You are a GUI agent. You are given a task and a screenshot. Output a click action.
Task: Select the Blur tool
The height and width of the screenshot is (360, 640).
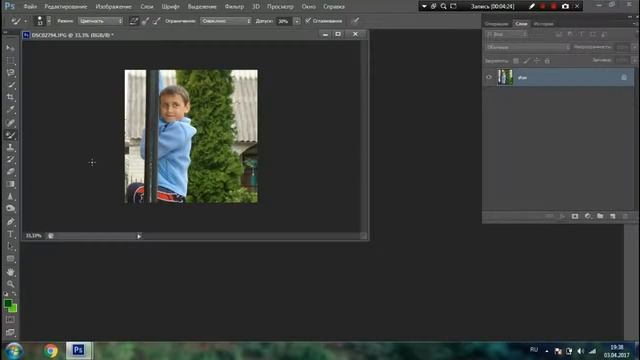(10, 196)
